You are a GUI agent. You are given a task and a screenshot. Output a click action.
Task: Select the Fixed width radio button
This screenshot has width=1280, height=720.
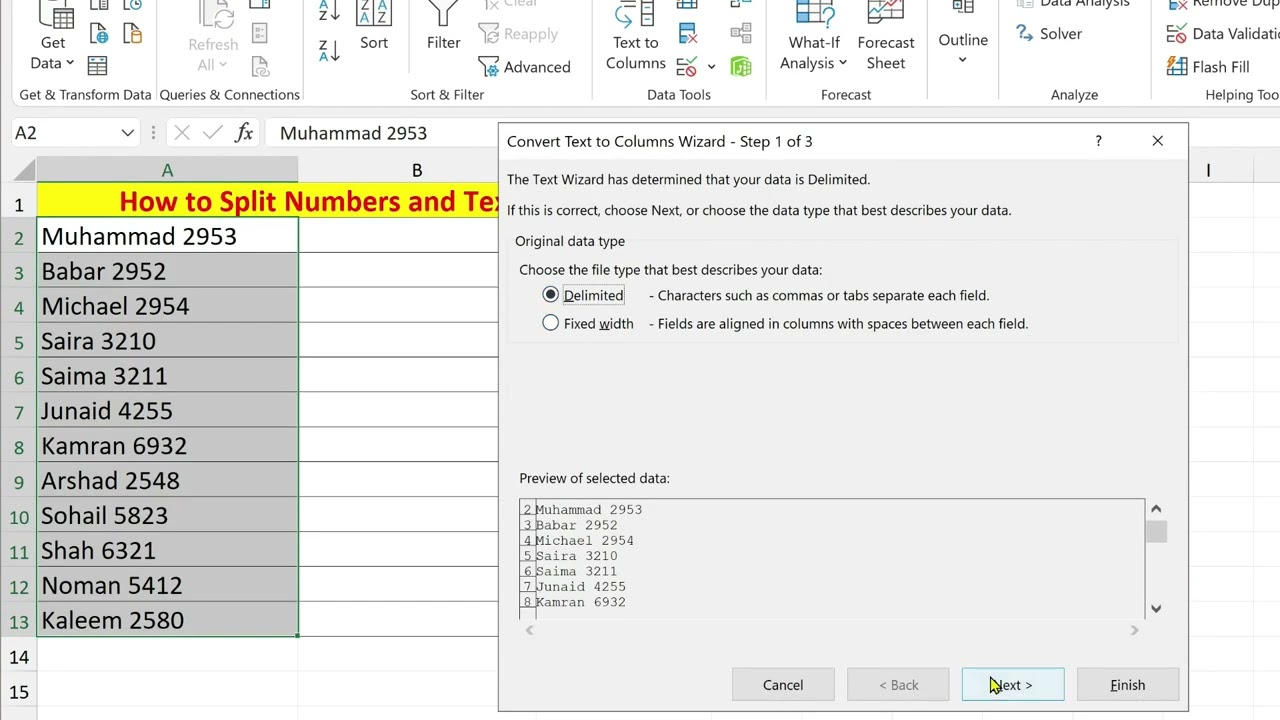click(x=550, y=323)
